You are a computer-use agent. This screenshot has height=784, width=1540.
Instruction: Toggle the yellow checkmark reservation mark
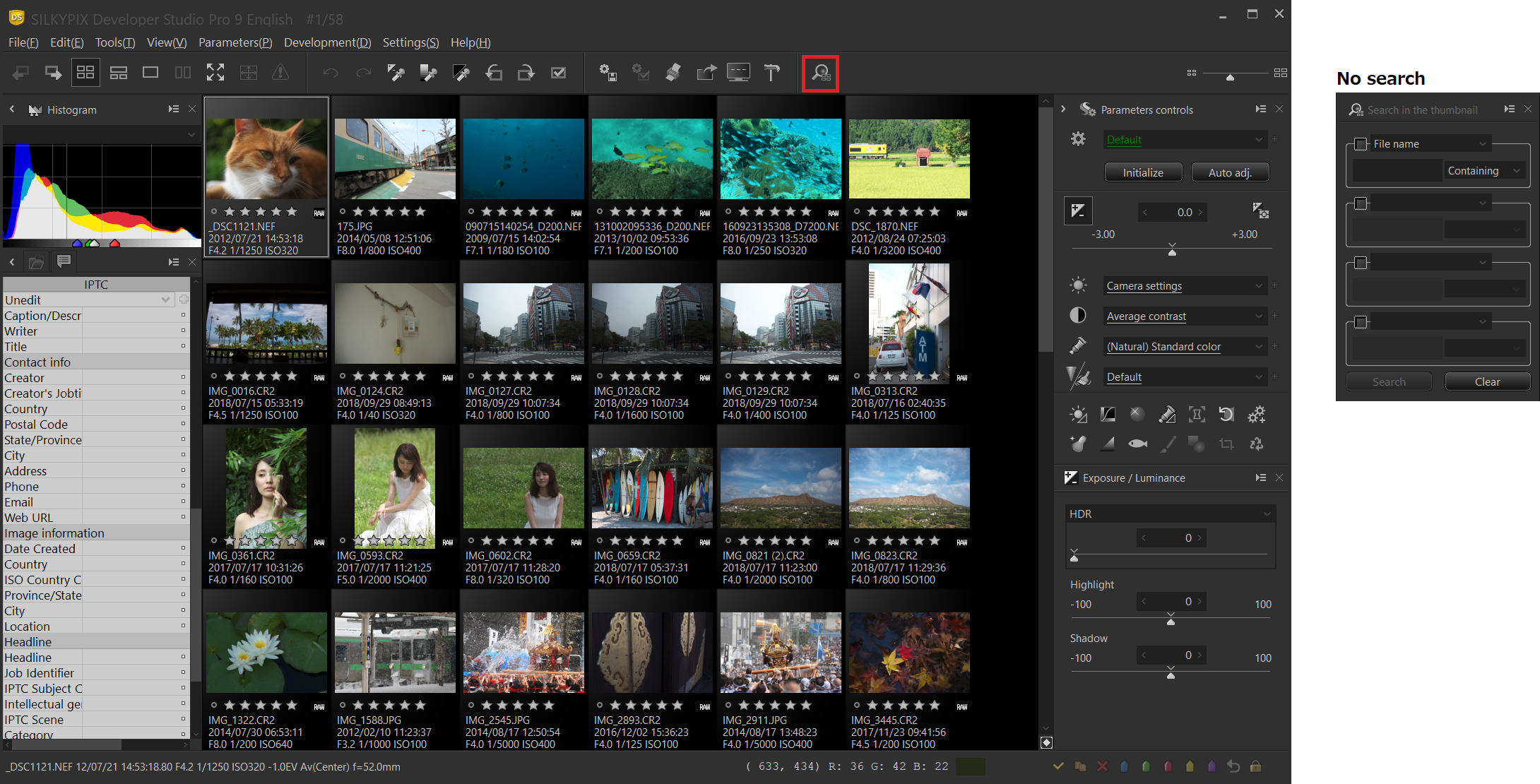pos(1058,766)
